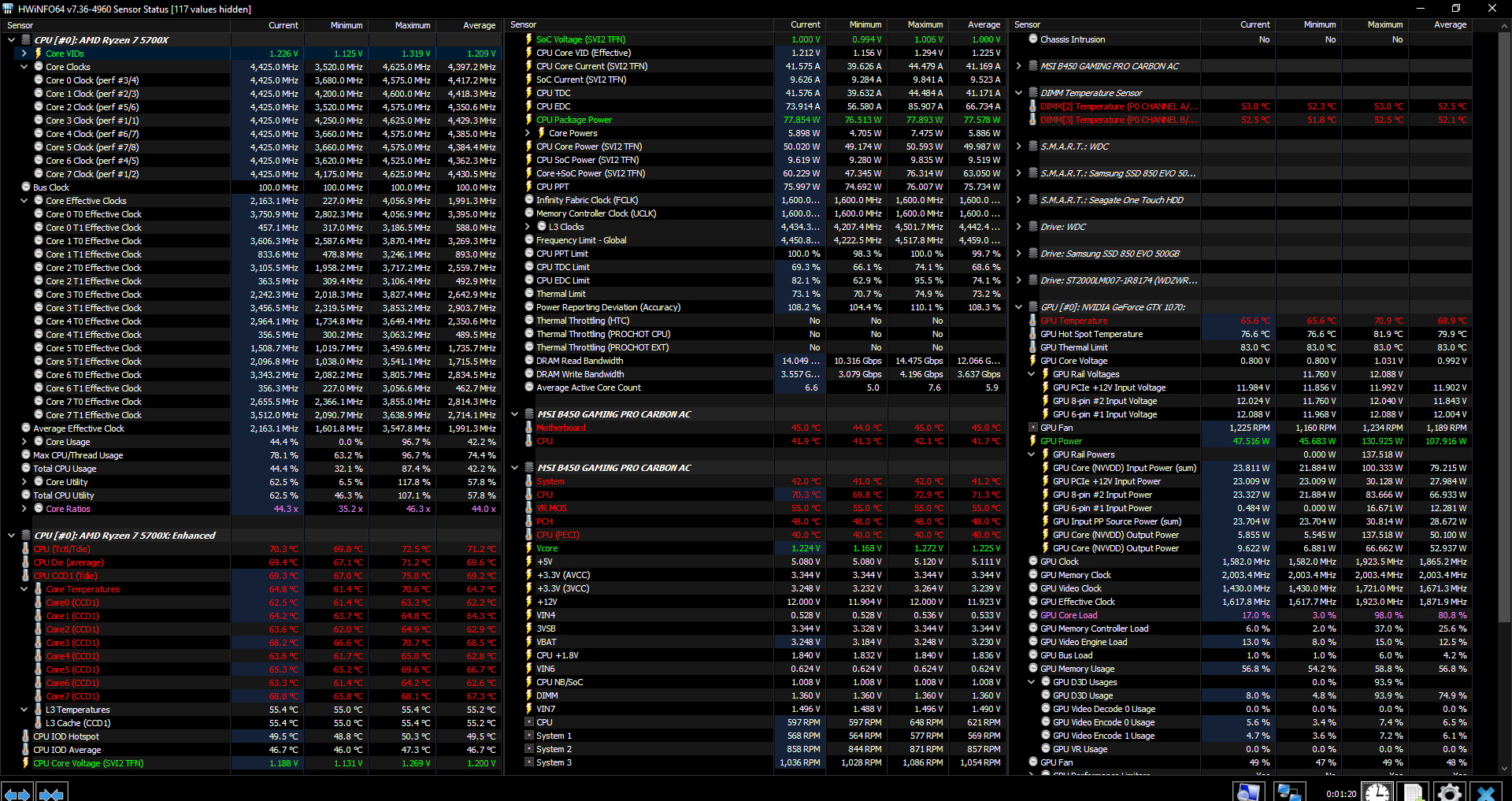This screenshot has height=801, width=1512.
Task: Collapse the GPU D3D Usages group
Action: pos(1031,682)
